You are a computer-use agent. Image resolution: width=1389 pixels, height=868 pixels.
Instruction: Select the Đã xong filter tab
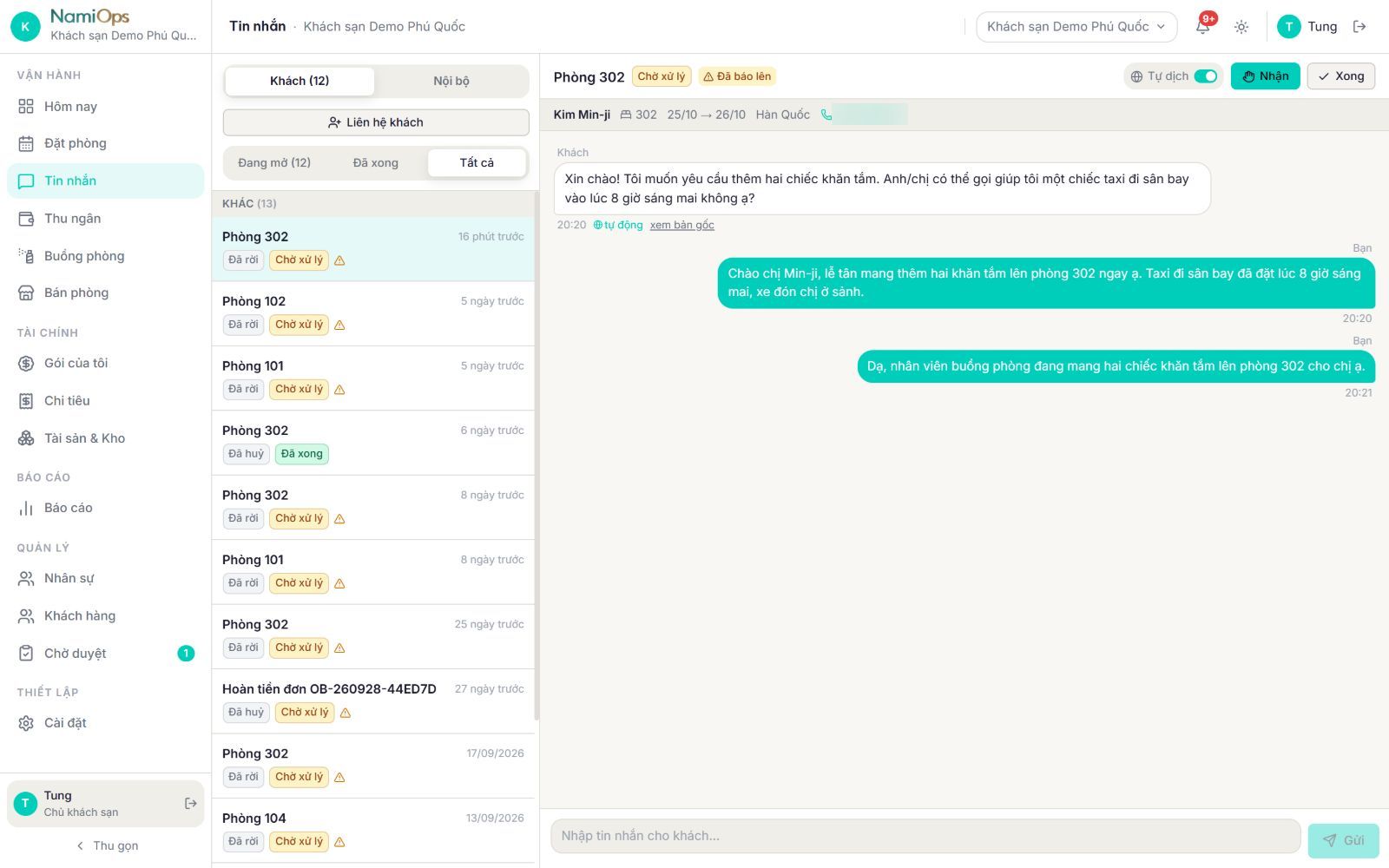click(376, 162)
